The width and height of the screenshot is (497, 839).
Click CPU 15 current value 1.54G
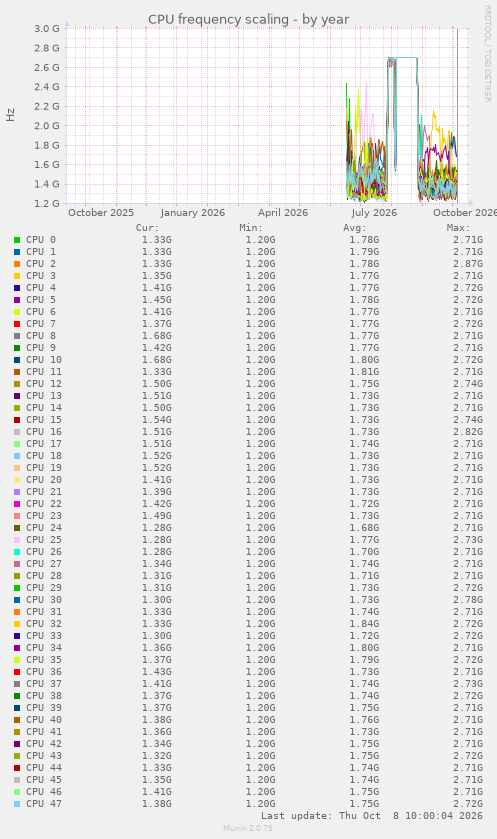[x=157, y=420]
